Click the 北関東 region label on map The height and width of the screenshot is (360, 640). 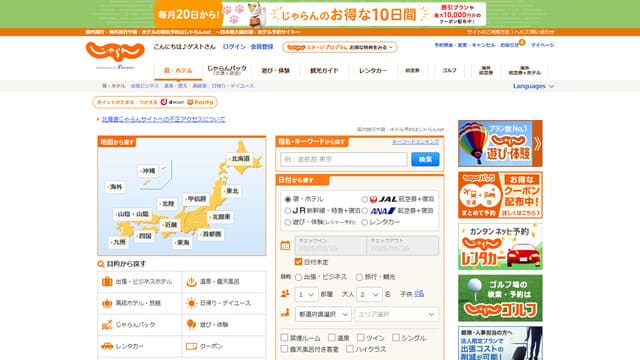(221, 217)
